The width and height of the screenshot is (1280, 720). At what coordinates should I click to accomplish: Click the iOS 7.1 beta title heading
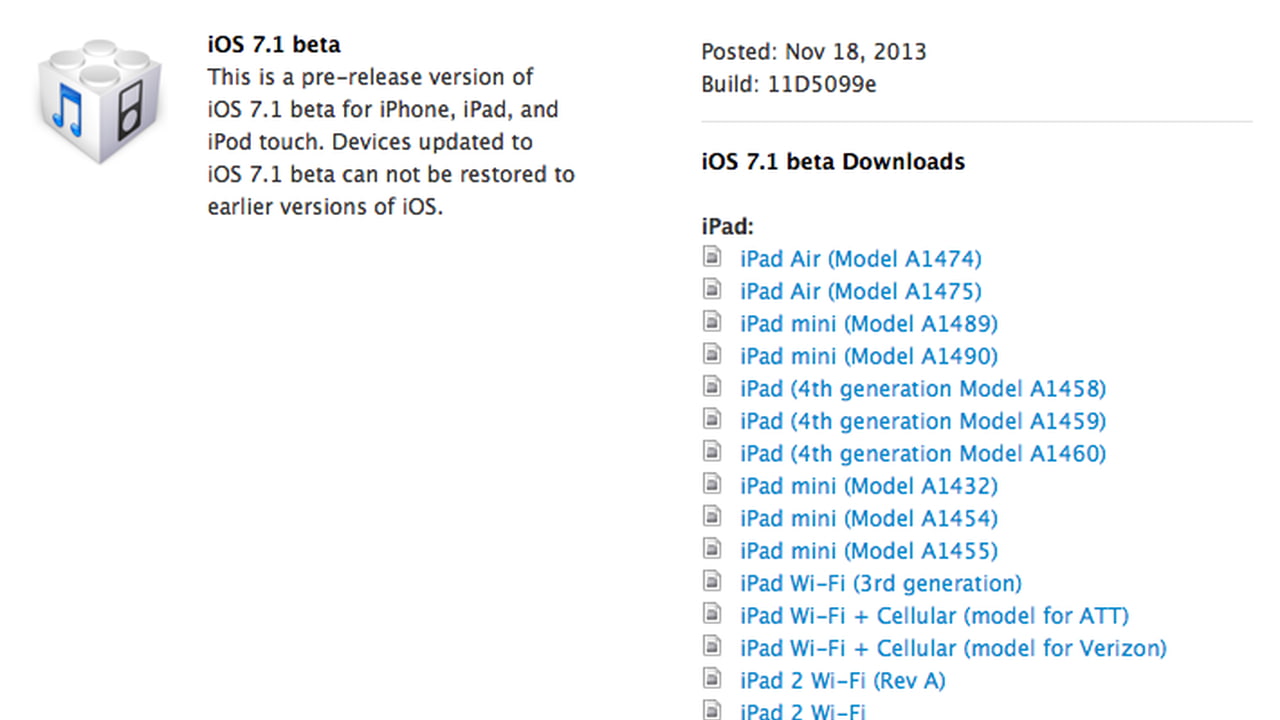[274, 45]
